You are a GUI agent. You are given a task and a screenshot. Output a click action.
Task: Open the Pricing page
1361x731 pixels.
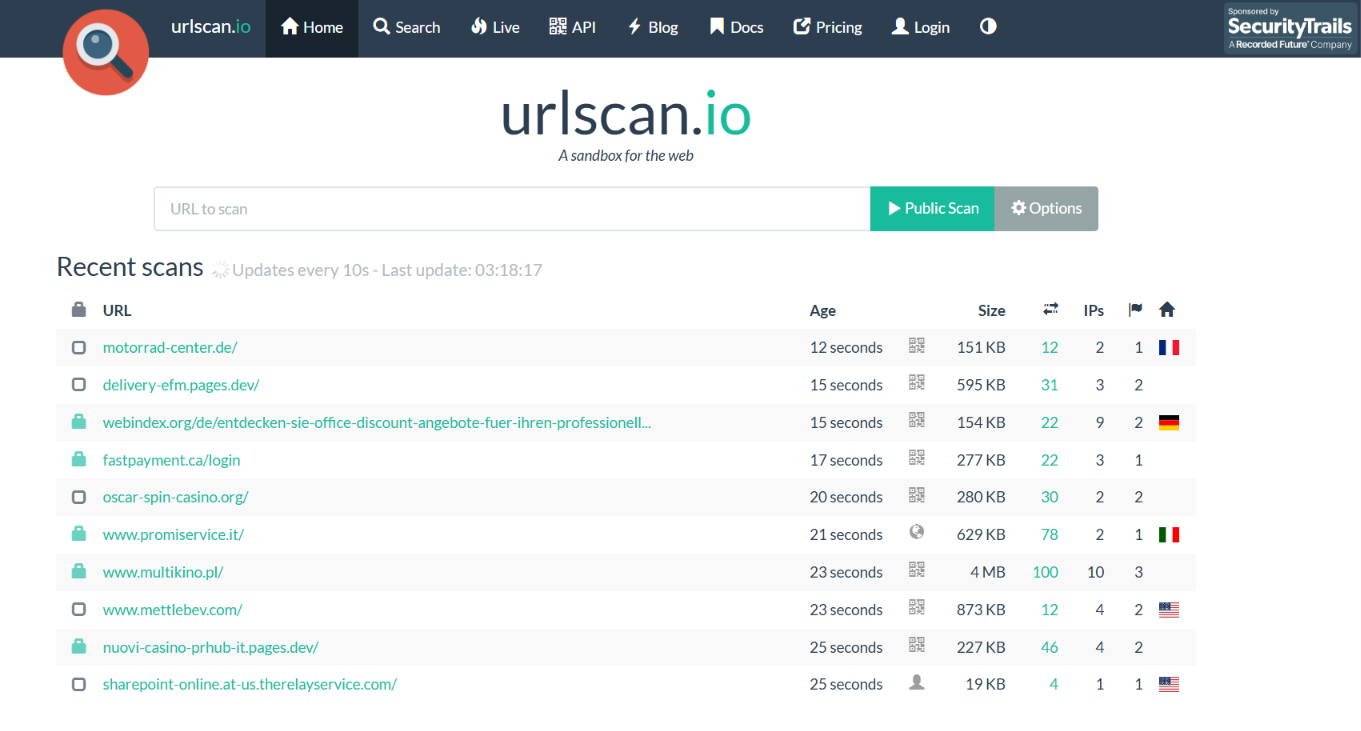[827, 28]
